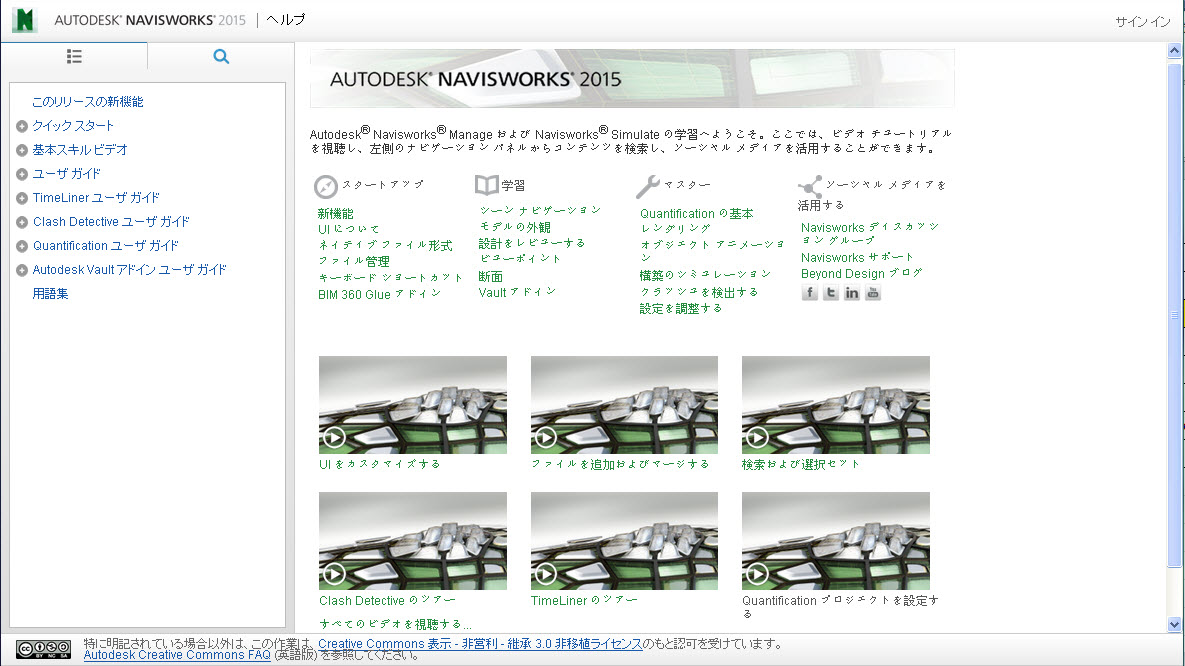This screenshot has width=1185, height=666.
Task: Open the キーボード ショートカット link
Action: 390,278
